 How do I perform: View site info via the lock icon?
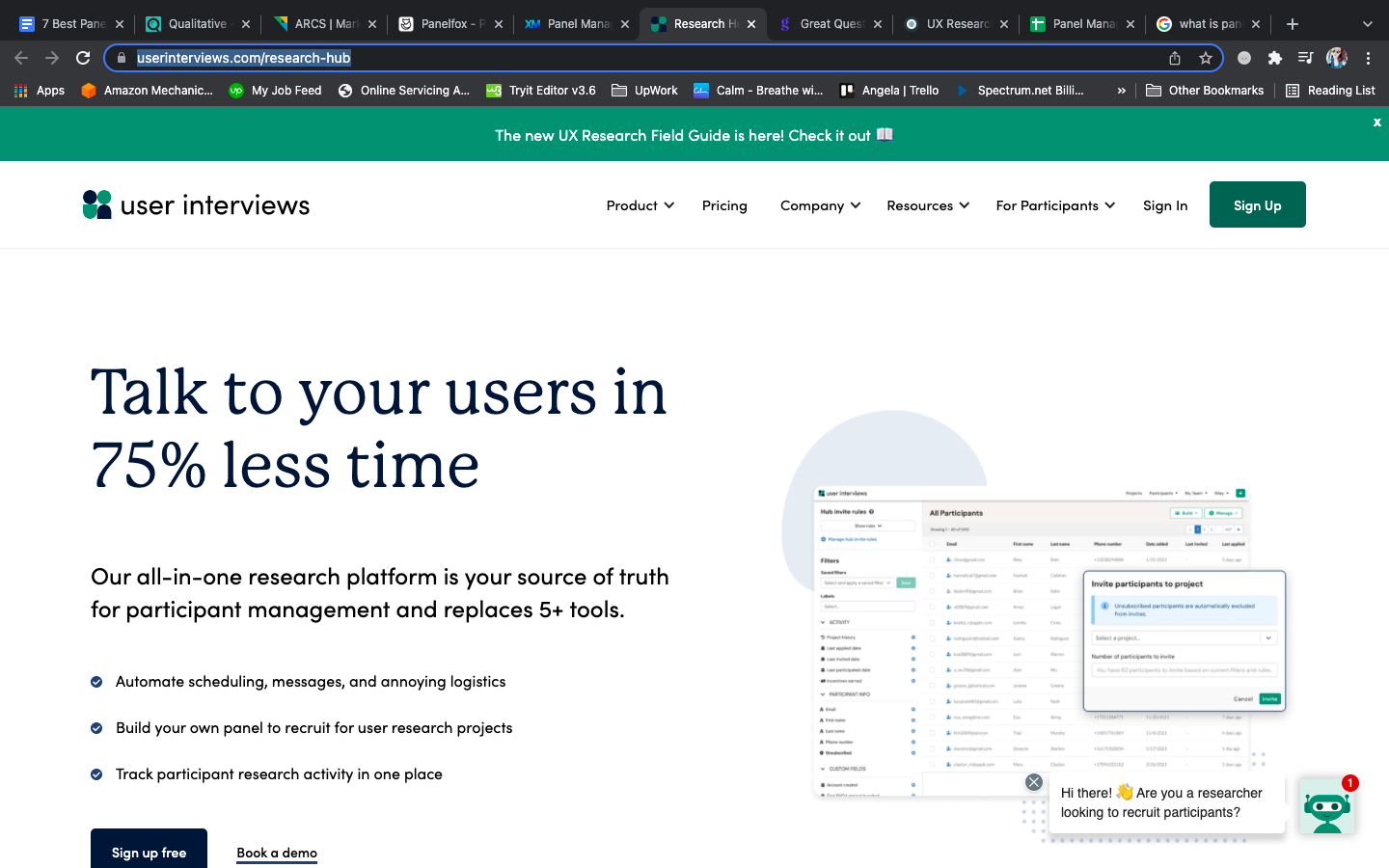(x=121, y=58)
